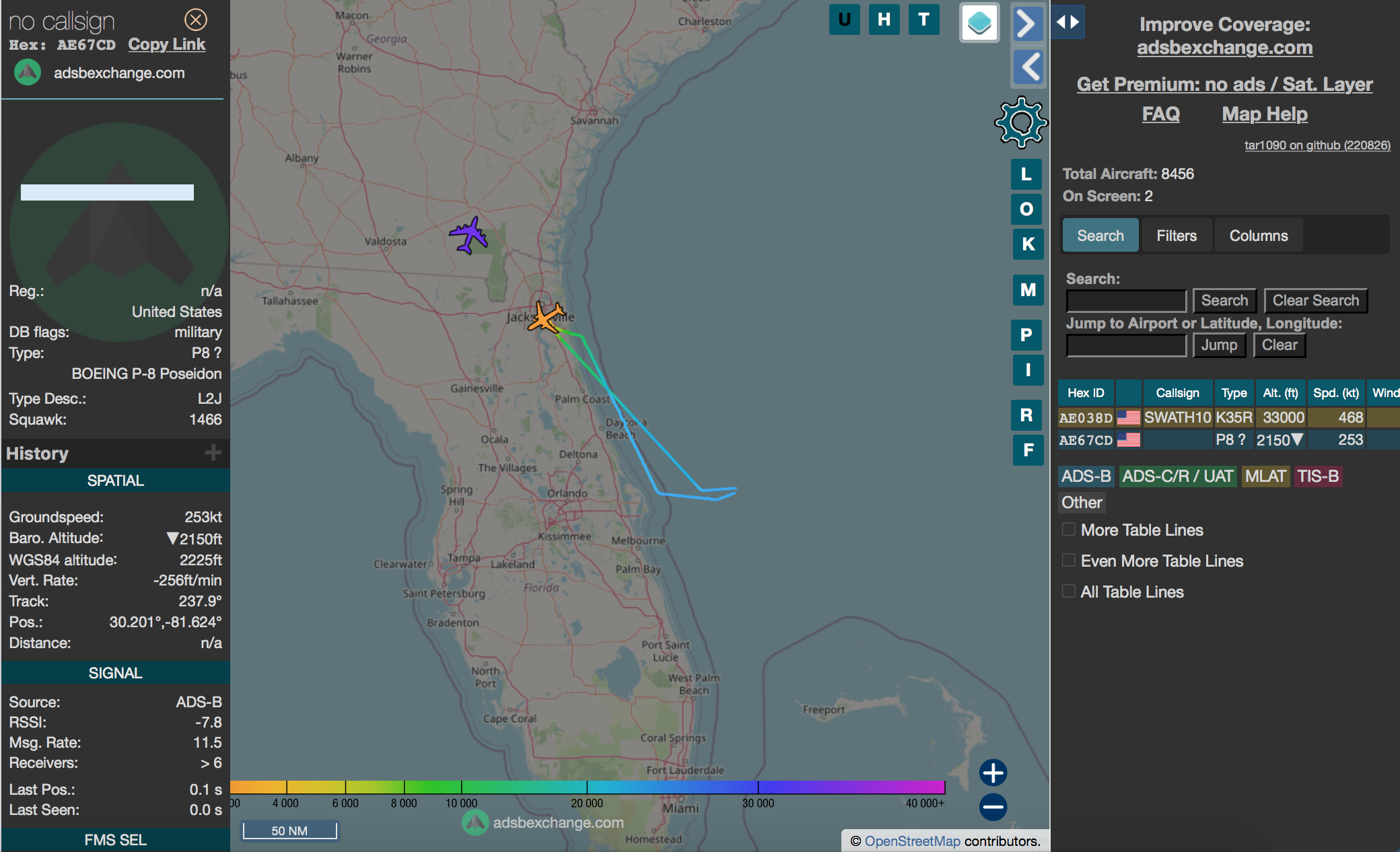Sort table by Callsign column
Viewport: 1400px width, 852px height.
(x=1177, y=393)
